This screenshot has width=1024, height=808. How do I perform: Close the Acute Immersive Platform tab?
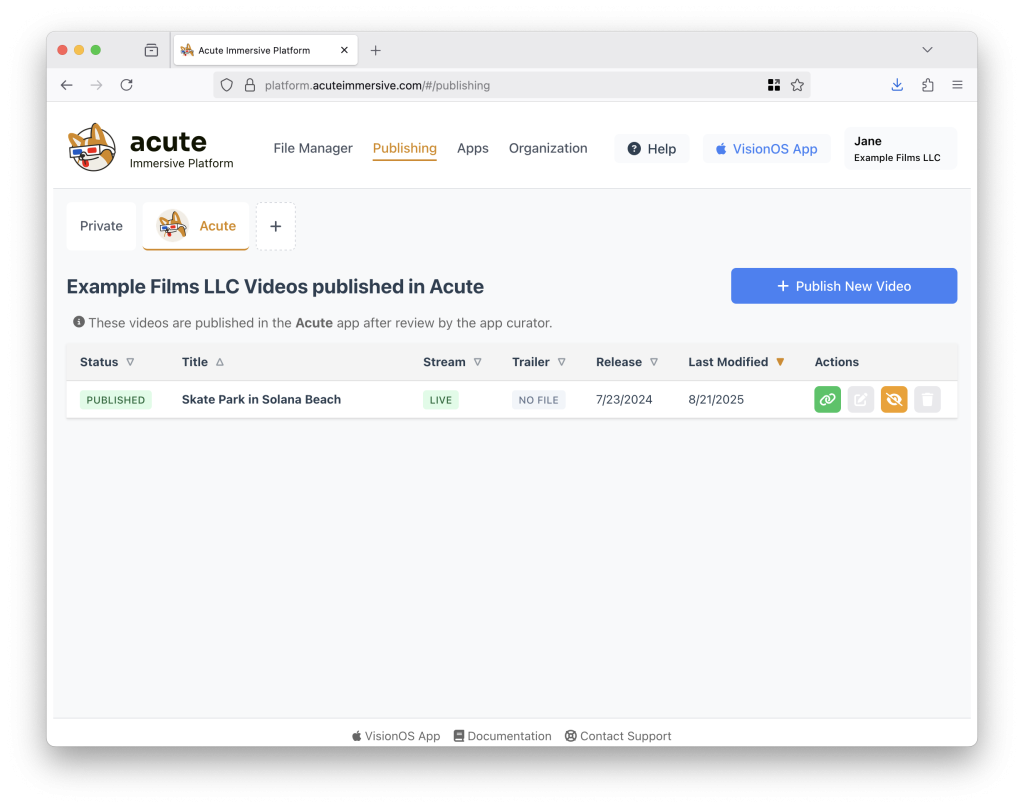pos(344,50)
